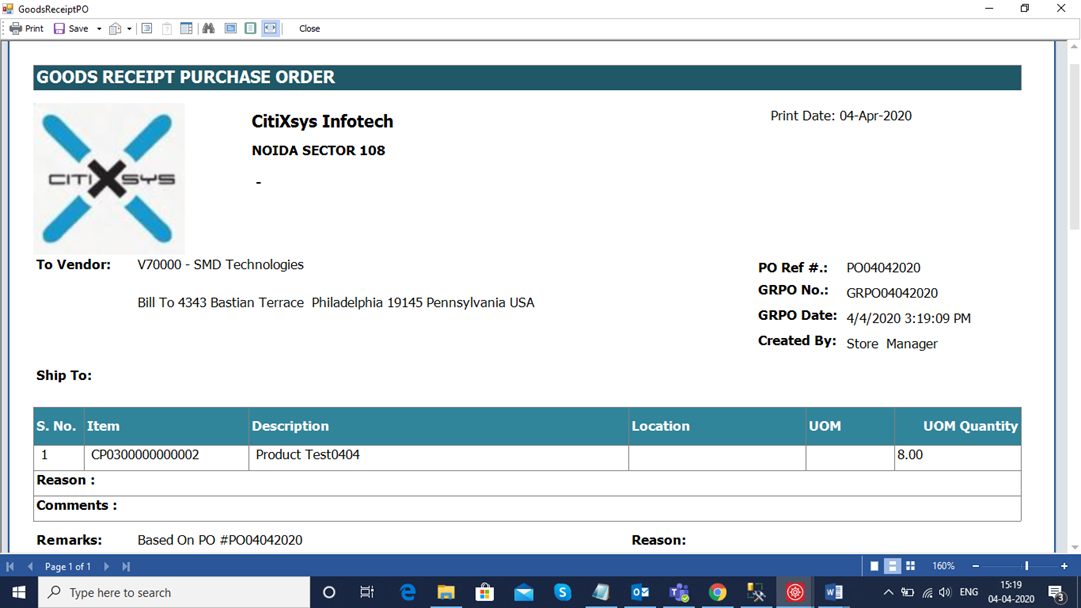
Task: Select the whole page fit icon
Action: click(x=250, y=28)
